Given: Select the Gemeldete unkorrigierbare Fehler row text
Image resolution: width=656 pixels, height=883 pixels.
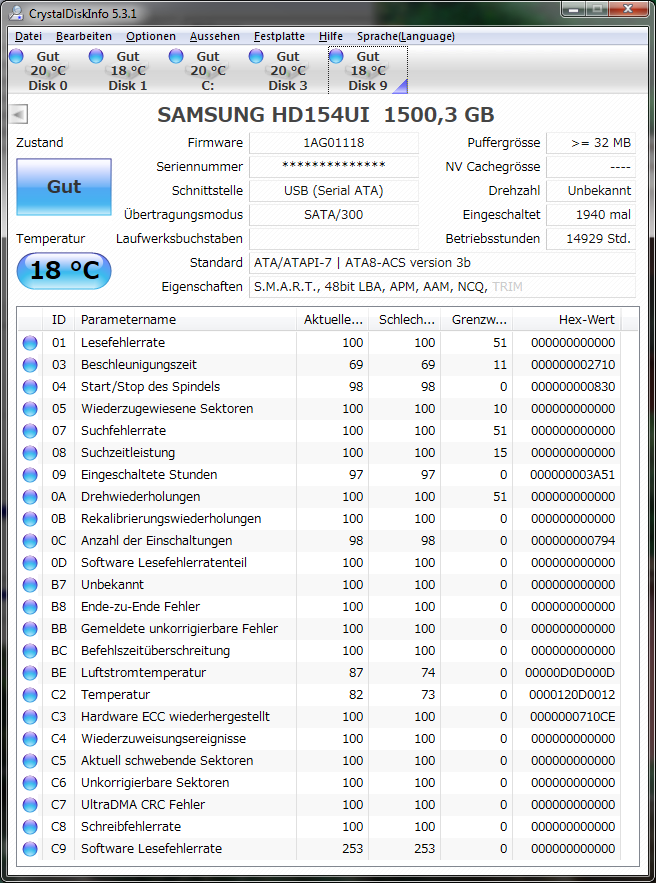Looking at the screenshot, I should coord(179,628).
